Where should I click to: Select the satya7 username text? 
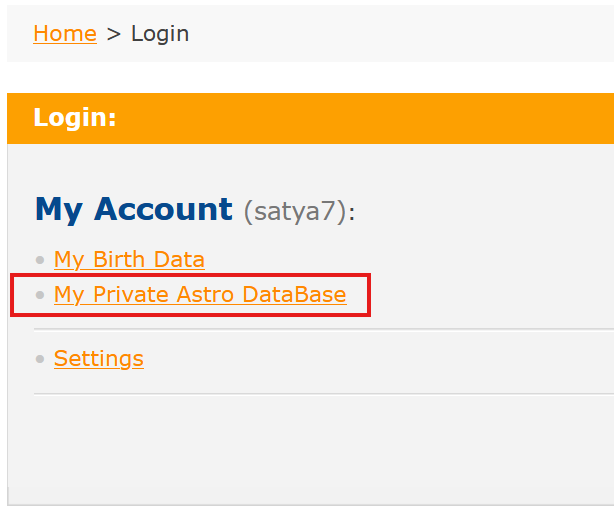[297, 212]
